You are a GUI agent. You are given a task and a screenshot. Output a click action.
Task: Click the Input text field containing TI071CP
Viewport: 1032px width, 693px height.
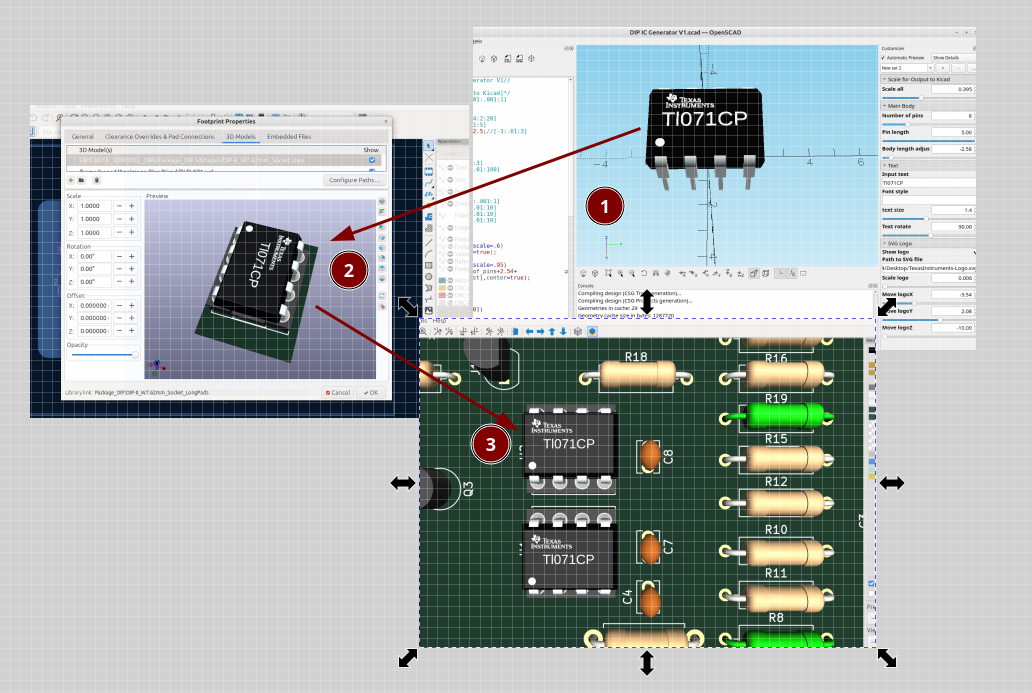coord(929,183)
